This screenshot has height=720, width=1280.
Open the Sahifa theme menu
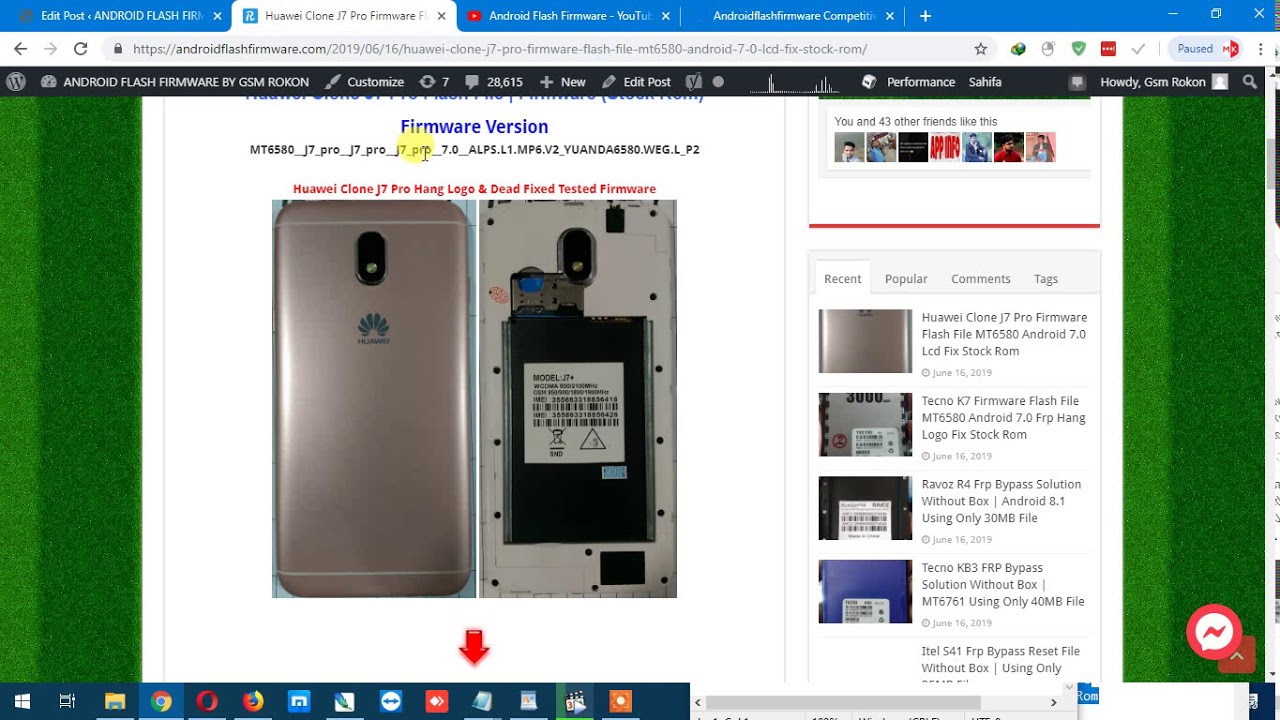tap(985, 82)
